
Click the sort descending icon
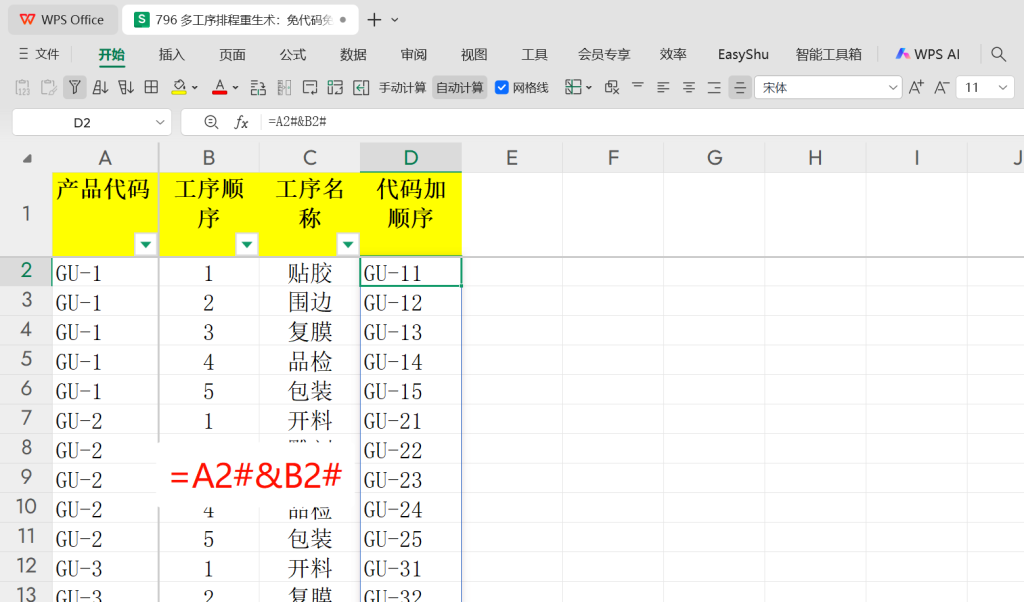125,87
